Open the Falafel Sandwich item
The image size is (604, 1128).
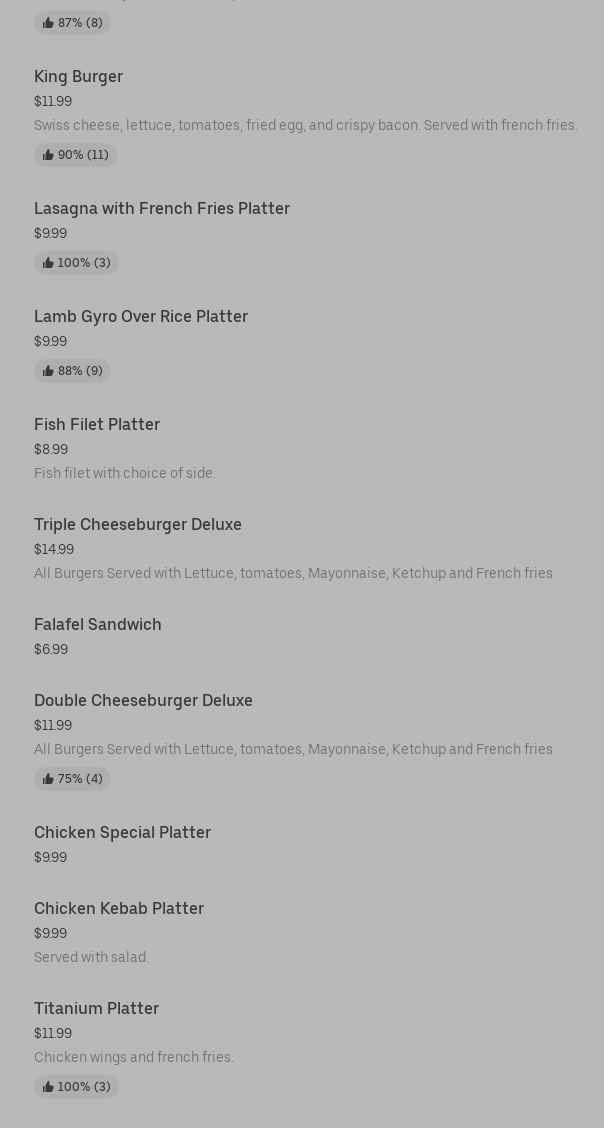pos(97,624)
